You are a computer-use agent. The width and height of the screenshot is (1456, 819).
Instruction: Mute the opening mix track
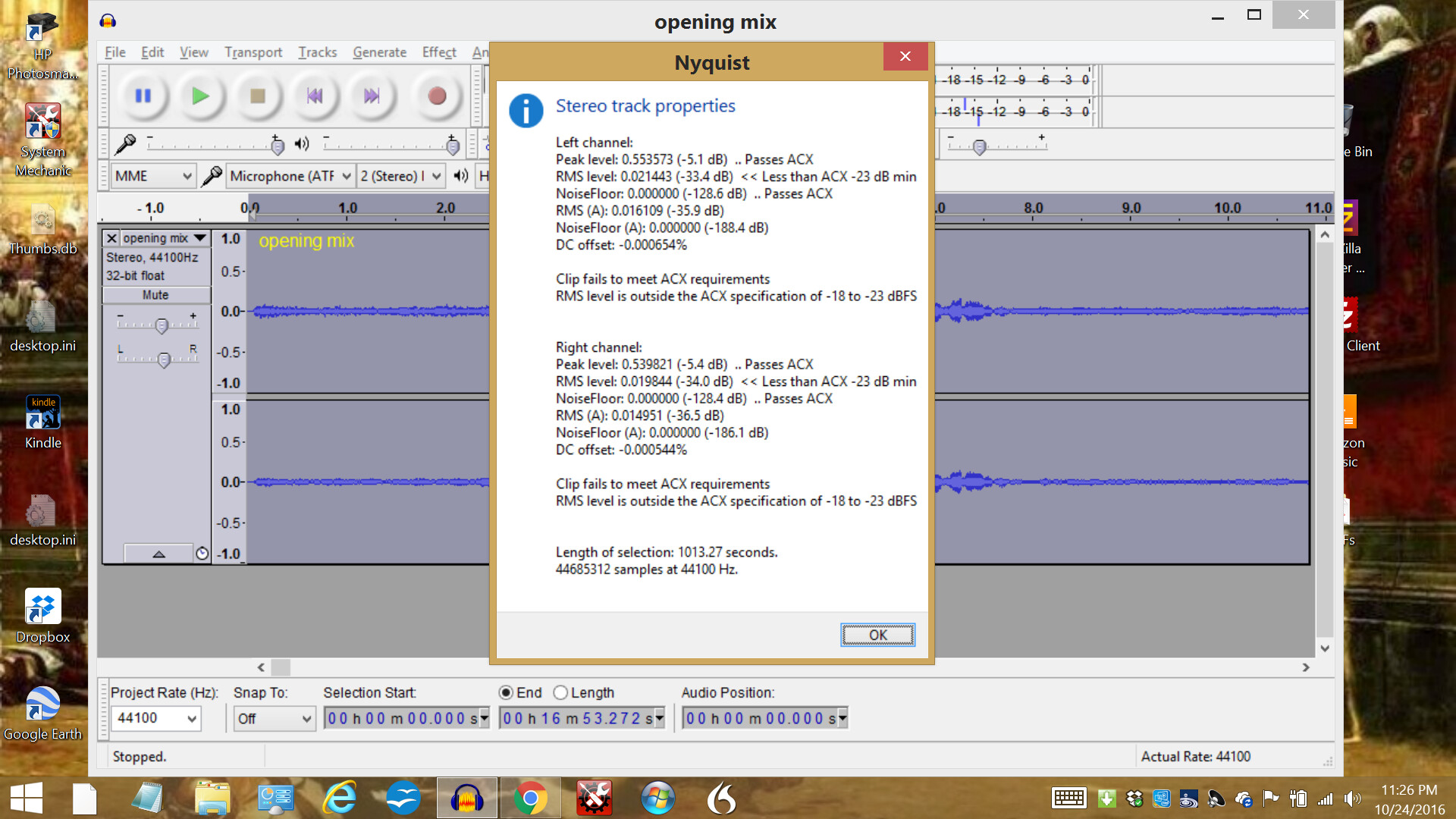coord(155,295)
